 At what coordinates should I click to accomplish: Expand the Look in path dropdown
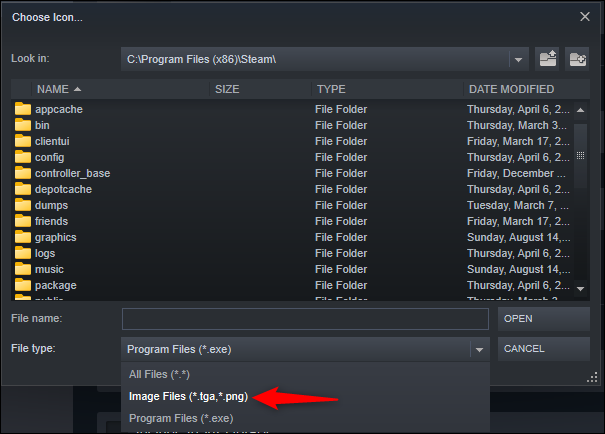point(518,60)
